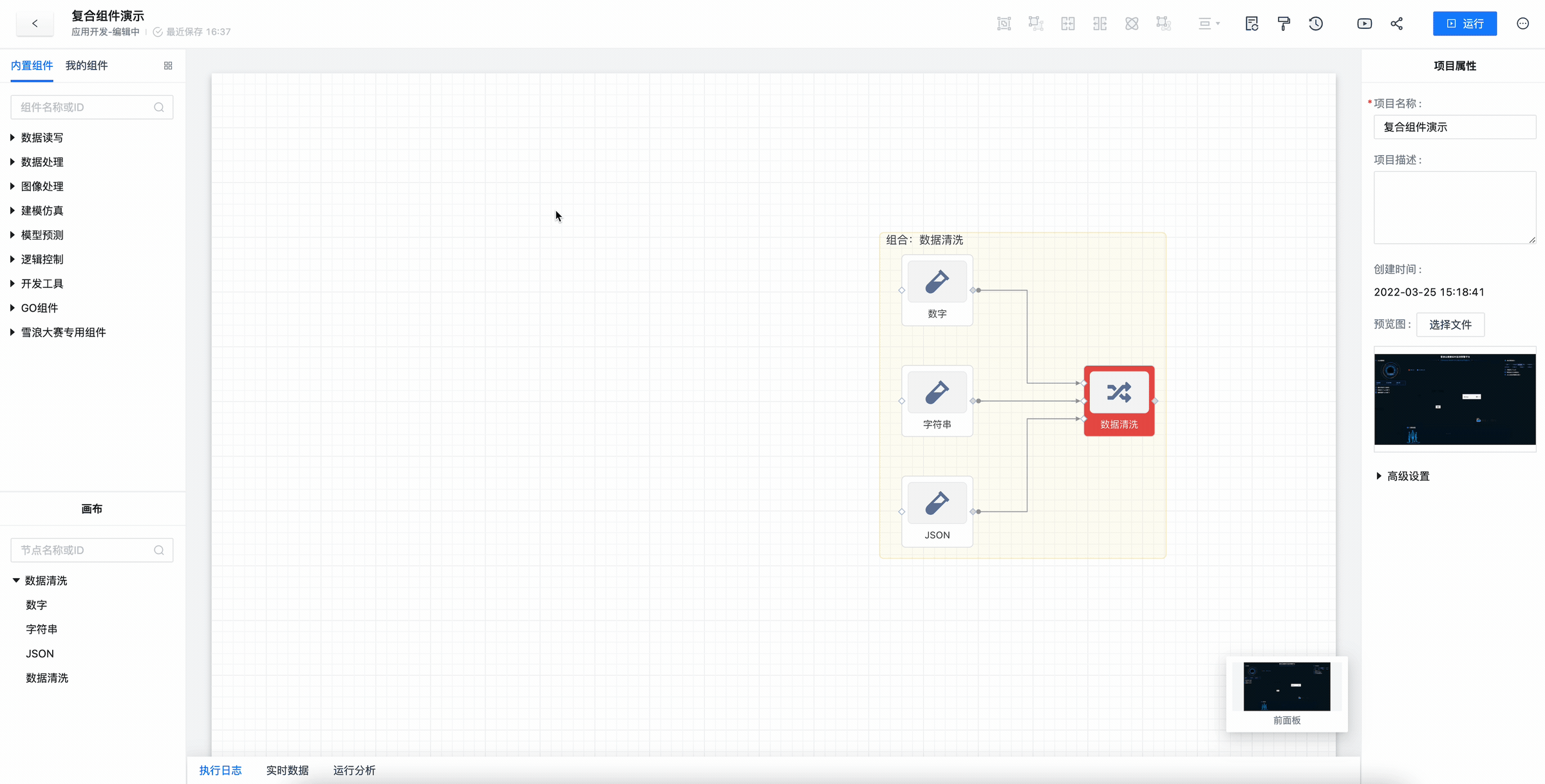Click the paint roller format icon
This screenshot has width=1545, height=784.
click(1284, 24)
